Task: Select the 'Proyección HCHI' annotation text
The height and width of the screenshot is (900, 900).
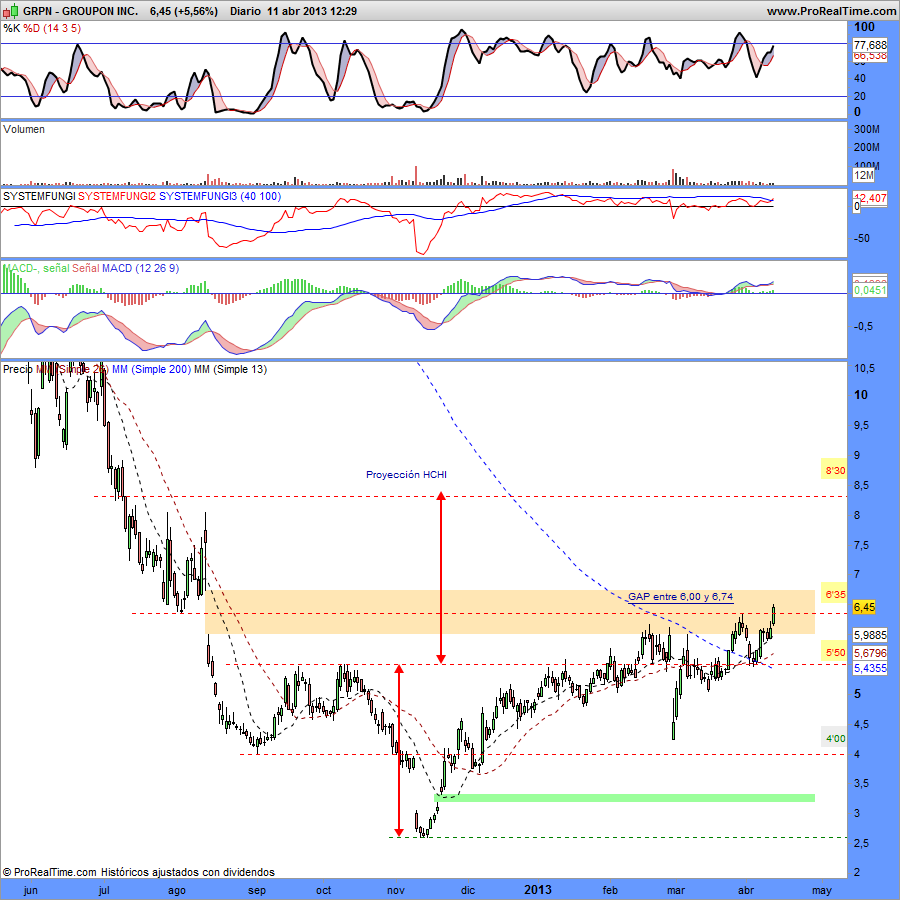Action: (406, 475)
